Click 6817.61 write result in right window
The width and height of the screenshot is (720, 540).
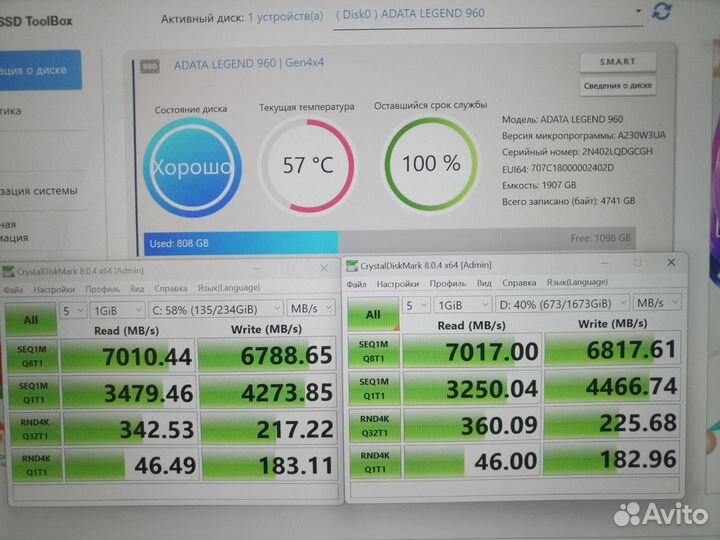tap(612, 349)
